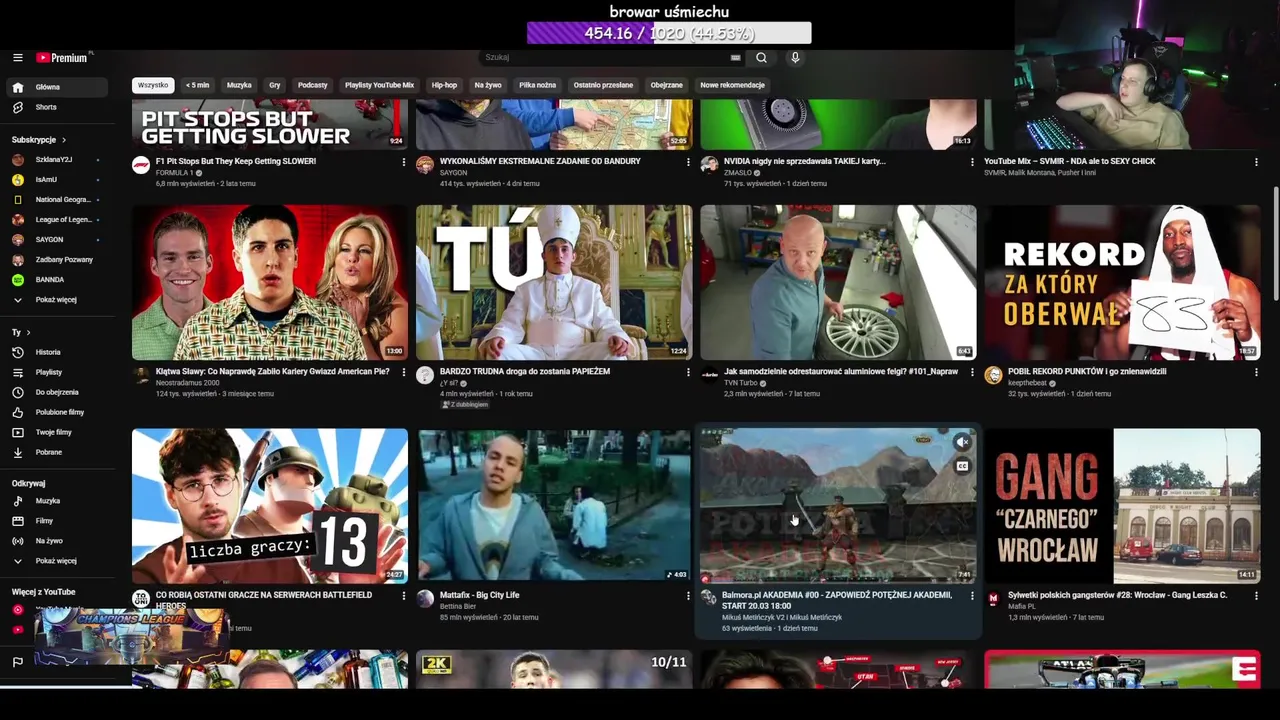The image size is (1280, 720).
Task: Open National Geographic subscription channel
Action: [x=55, y=200]
